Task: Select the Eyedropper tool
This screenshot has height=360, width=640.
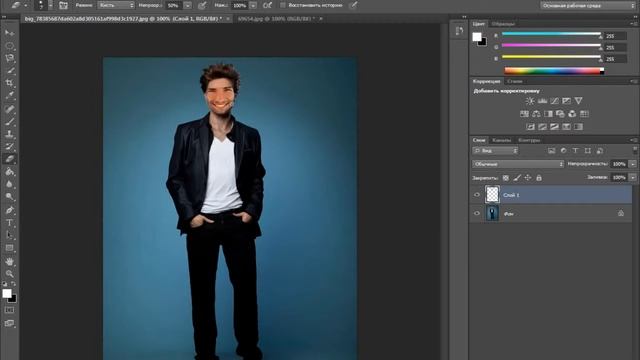Action: click(9, 96)
